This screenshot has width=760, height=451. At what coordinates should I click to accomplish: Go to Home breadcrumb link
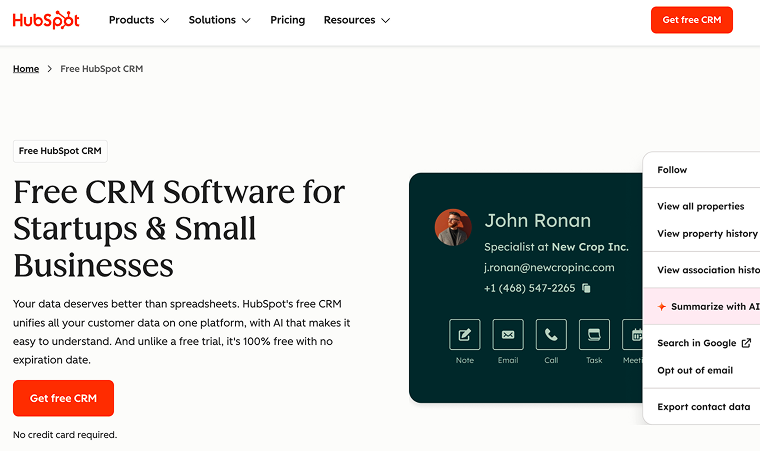coord(26,69)
